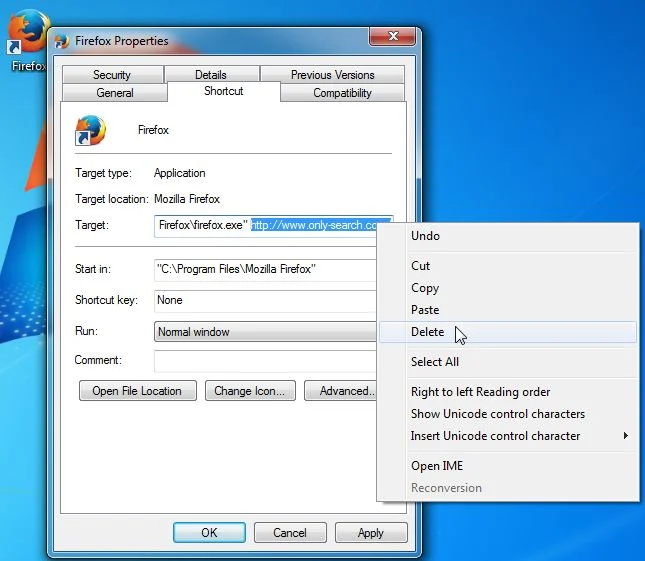Click the Firefox name label in the dialog
645x561 pixels.
[x=153, y=130]
